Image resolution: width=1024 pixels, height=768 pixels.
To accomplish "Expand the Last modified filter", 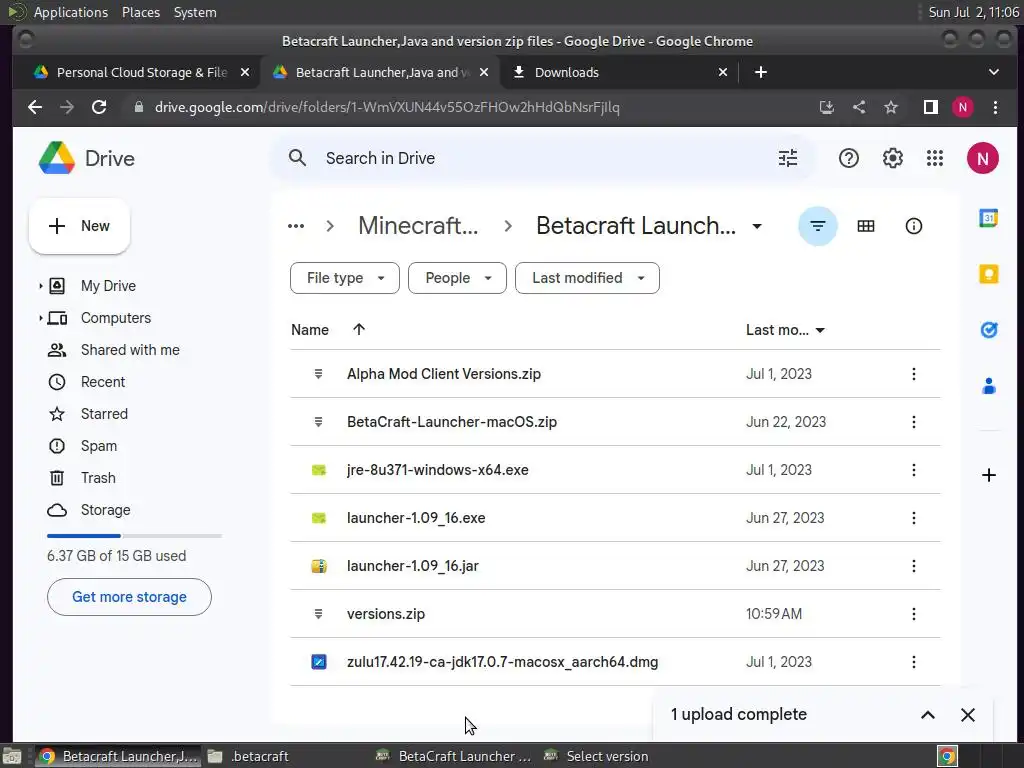I will click(587, 278).
